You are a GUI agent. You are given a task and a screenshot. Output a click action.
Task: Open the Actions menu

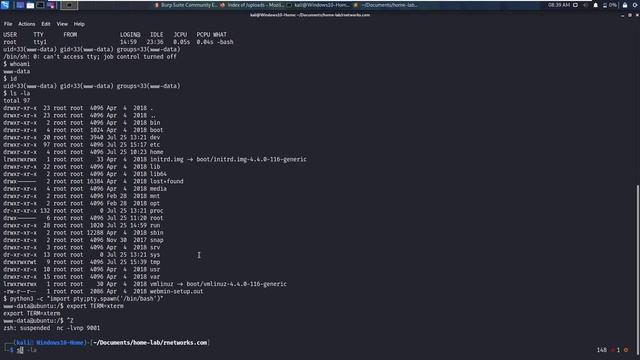(x=27, y=24)
